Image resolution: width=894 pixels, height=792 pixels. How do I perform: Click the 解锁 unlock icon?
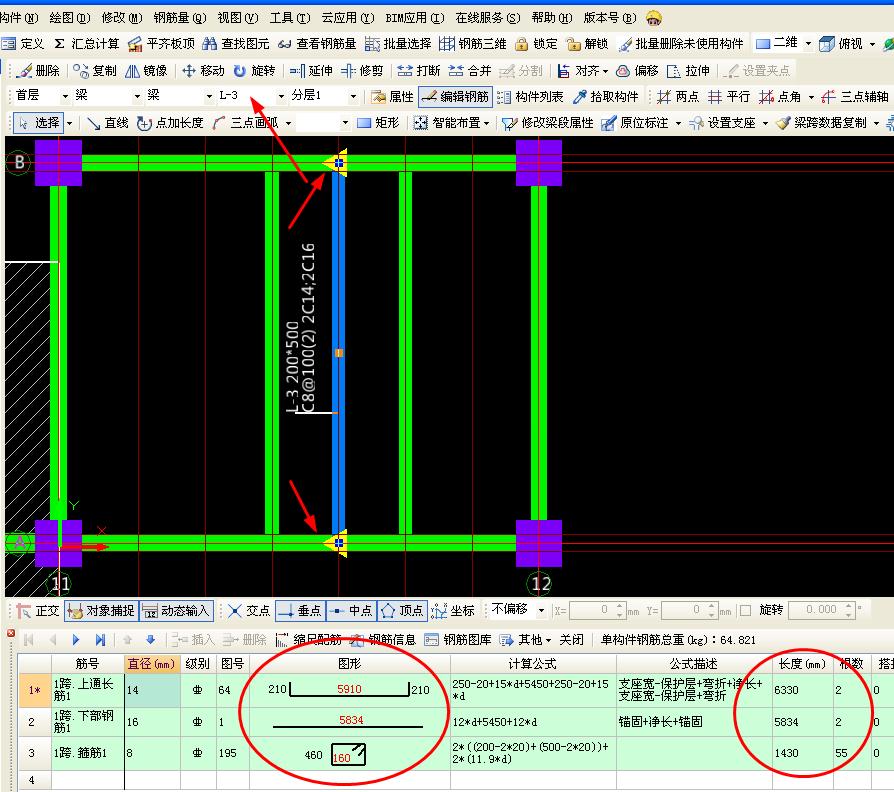587,43
